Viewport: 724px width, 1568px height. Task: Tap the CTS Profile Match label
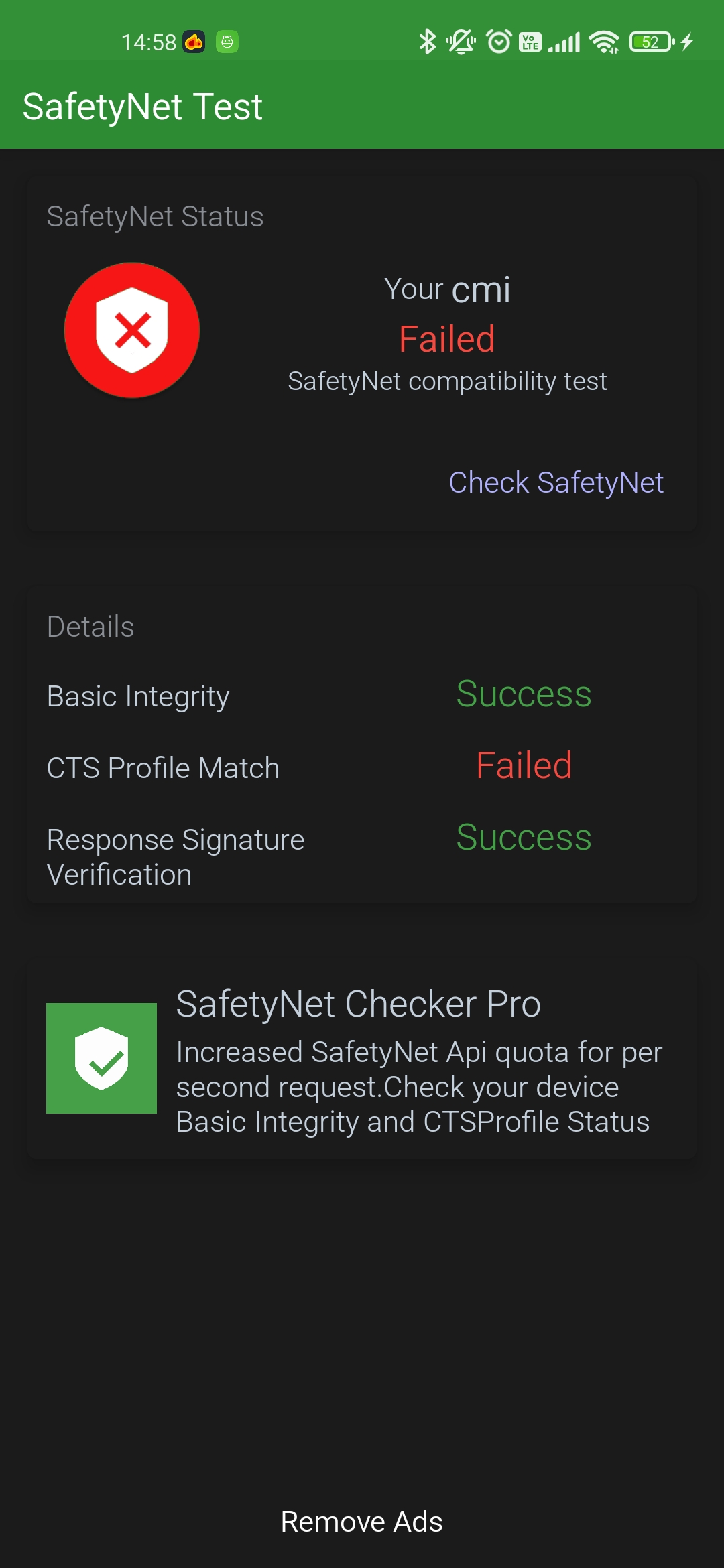pos(163,768)
